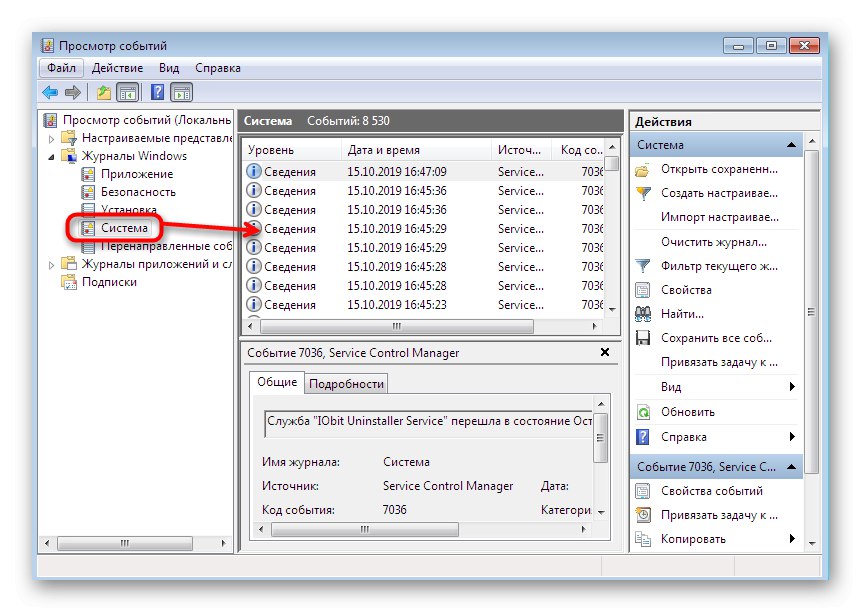Toggle the console tree toolbar icon
861x612 pixels.
pos(128,93)
